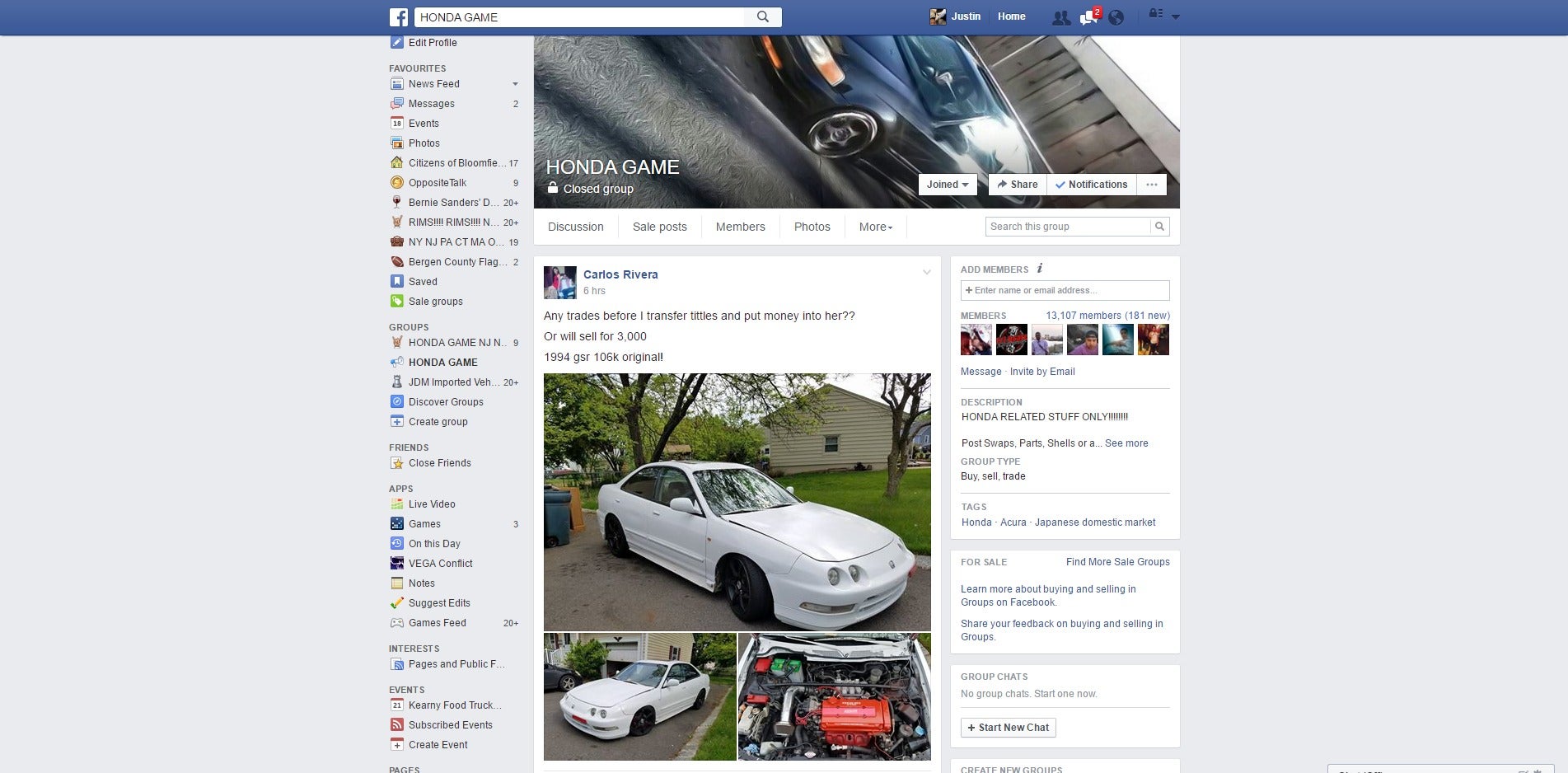Open Home from top bar
The image size is (1568, 773).
pos(1011,16)
